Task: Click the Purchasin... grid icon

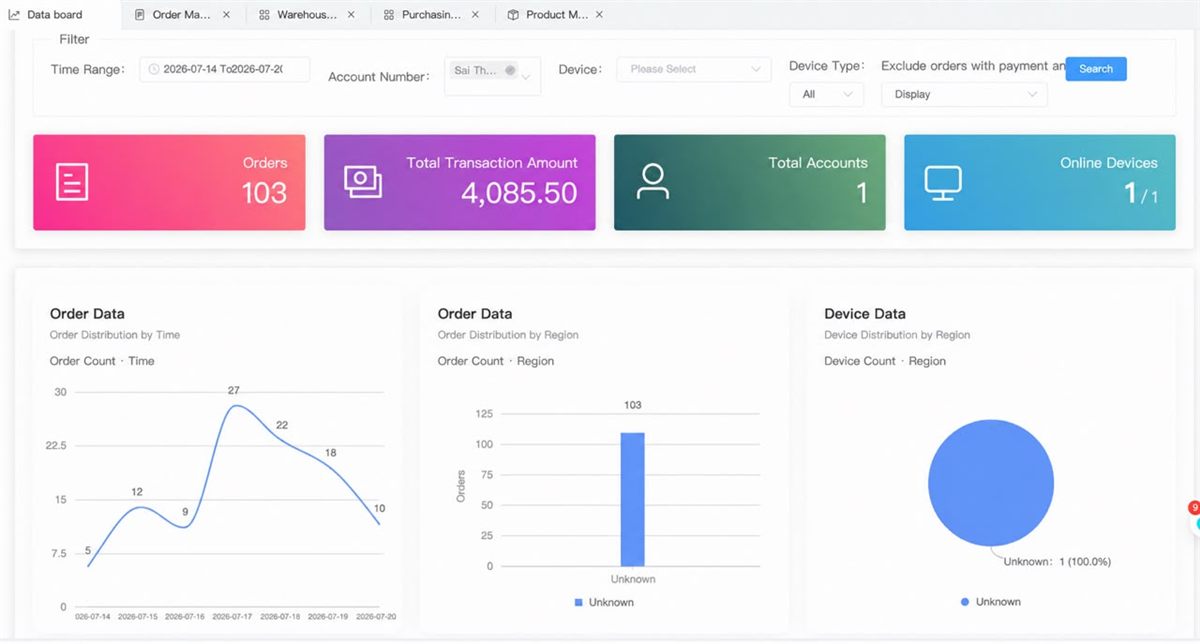Action: 389,15
